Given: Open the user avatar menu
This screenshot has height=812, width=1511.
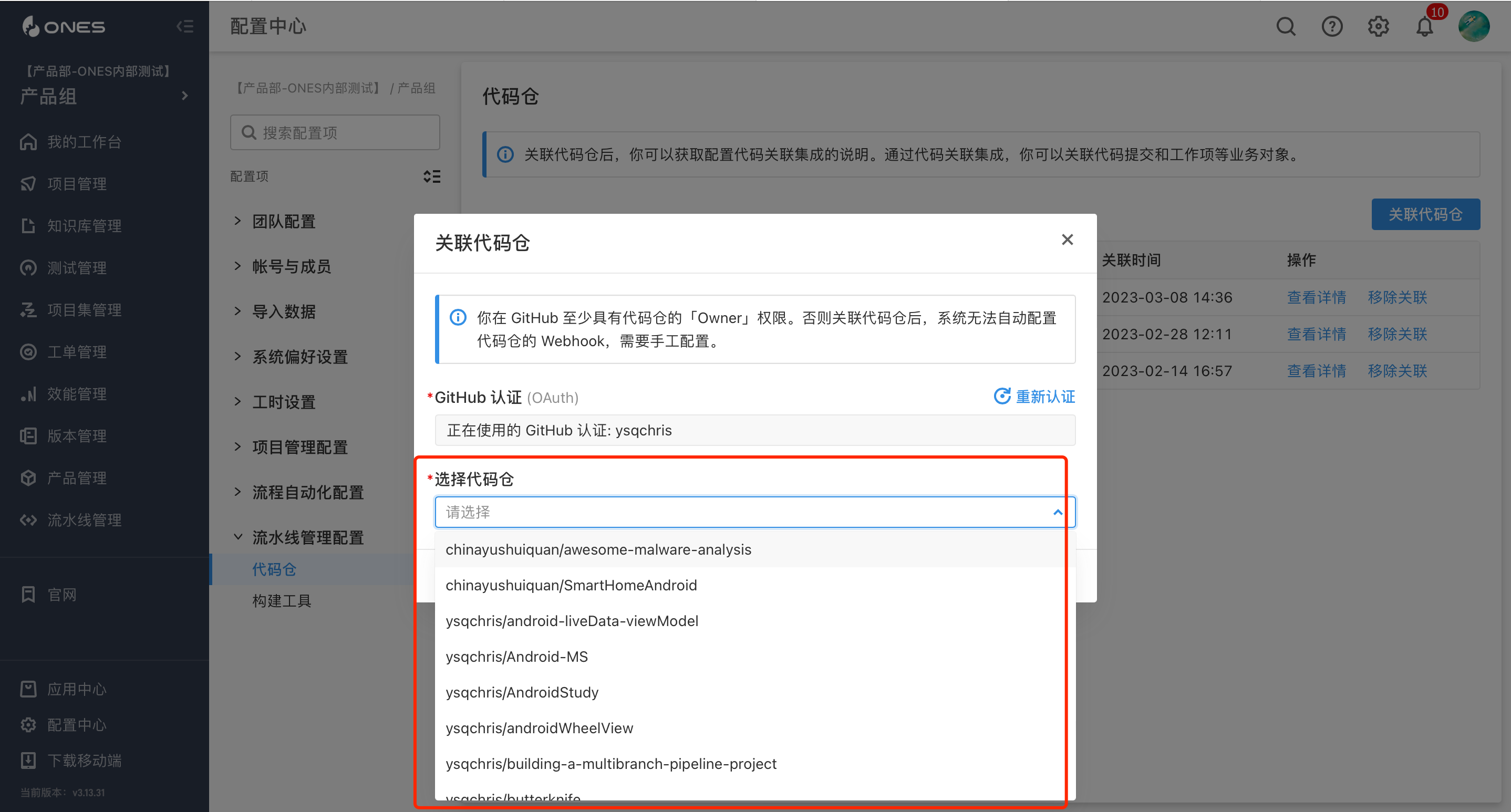Looking at the screenshot, I should point(1474,26).
